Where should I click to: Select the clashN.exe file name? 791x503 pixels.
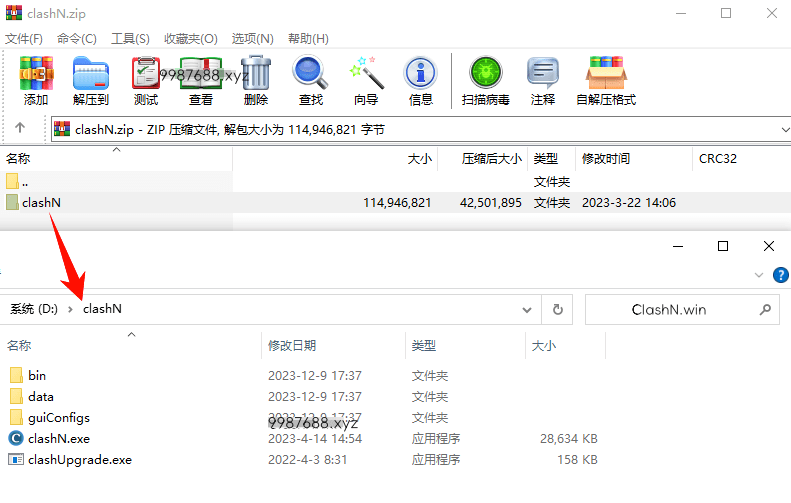pyautogui.click(x=59, y=438)
